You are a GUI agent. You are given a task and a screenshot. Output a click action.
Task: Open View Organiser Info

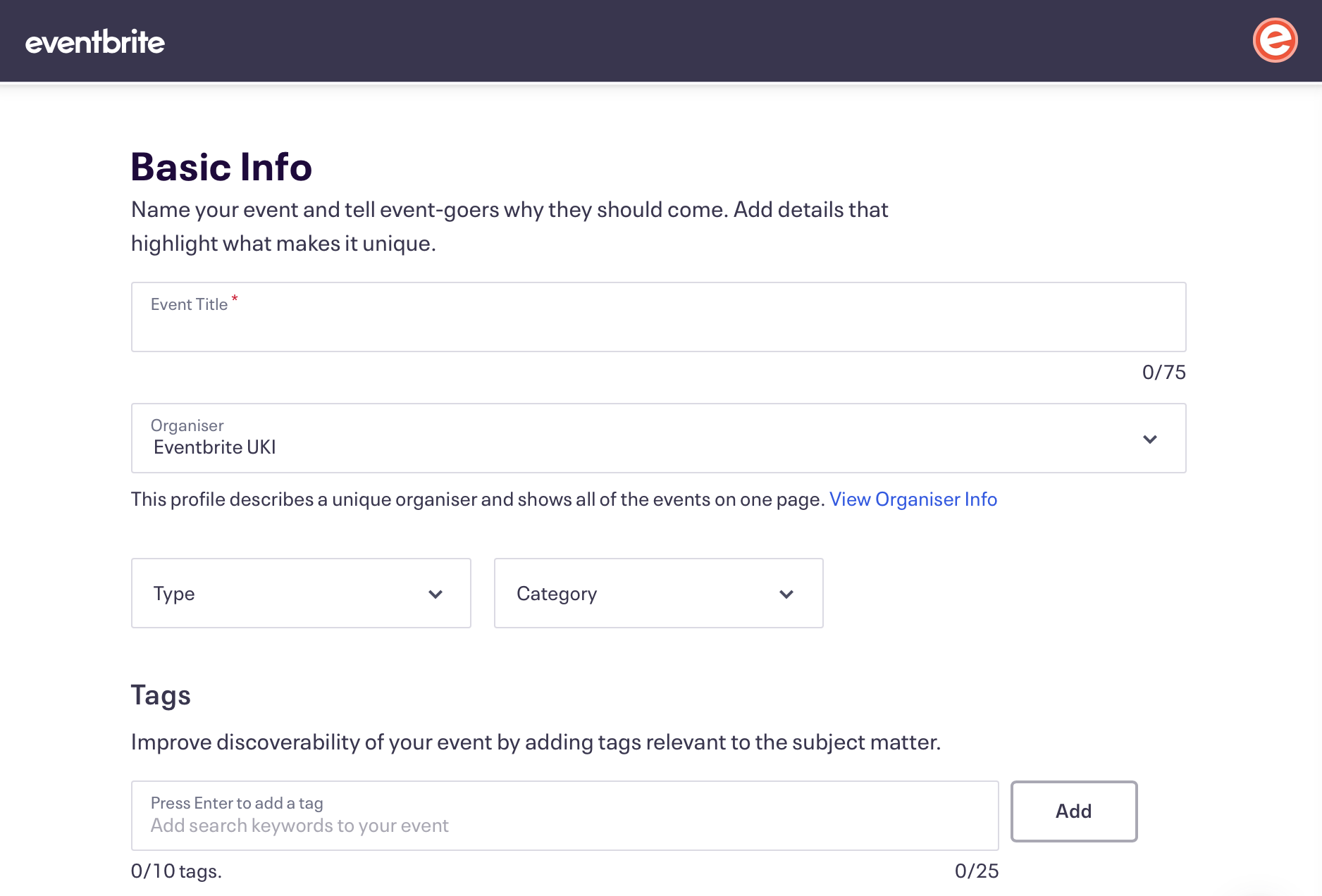pos(913,499)
